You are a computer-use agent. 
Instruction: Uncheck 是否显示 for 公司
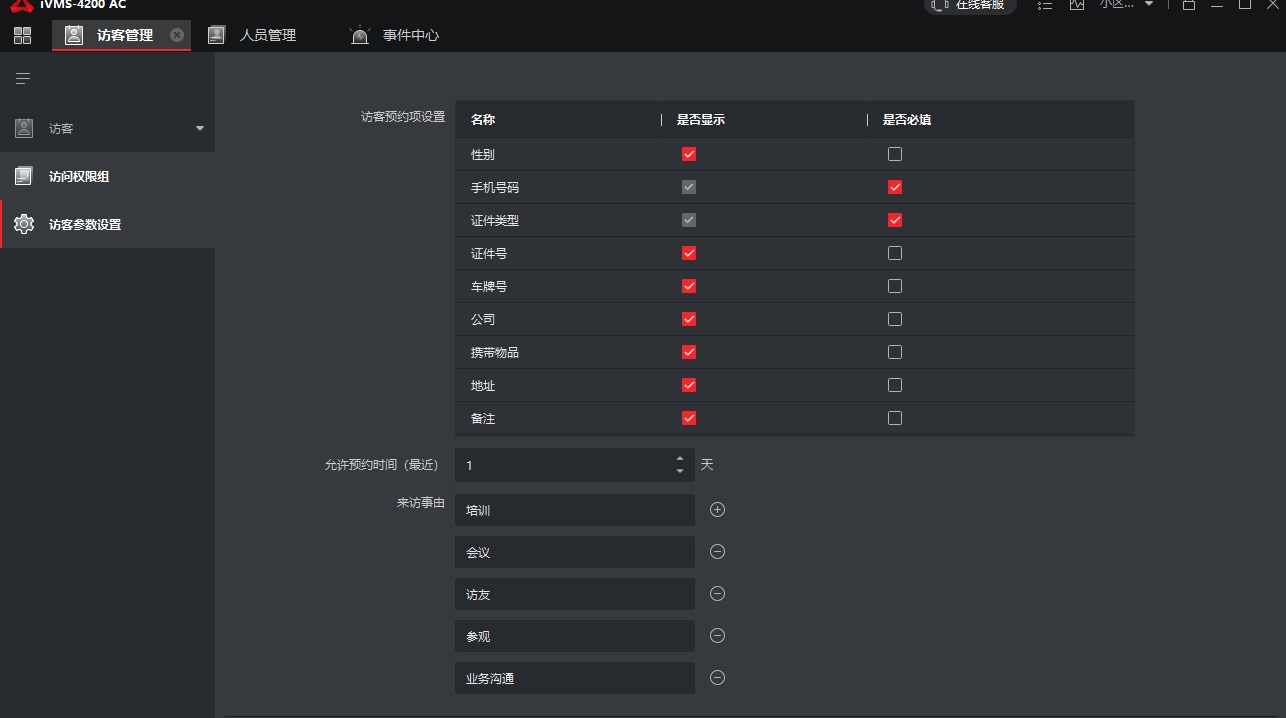689,319
